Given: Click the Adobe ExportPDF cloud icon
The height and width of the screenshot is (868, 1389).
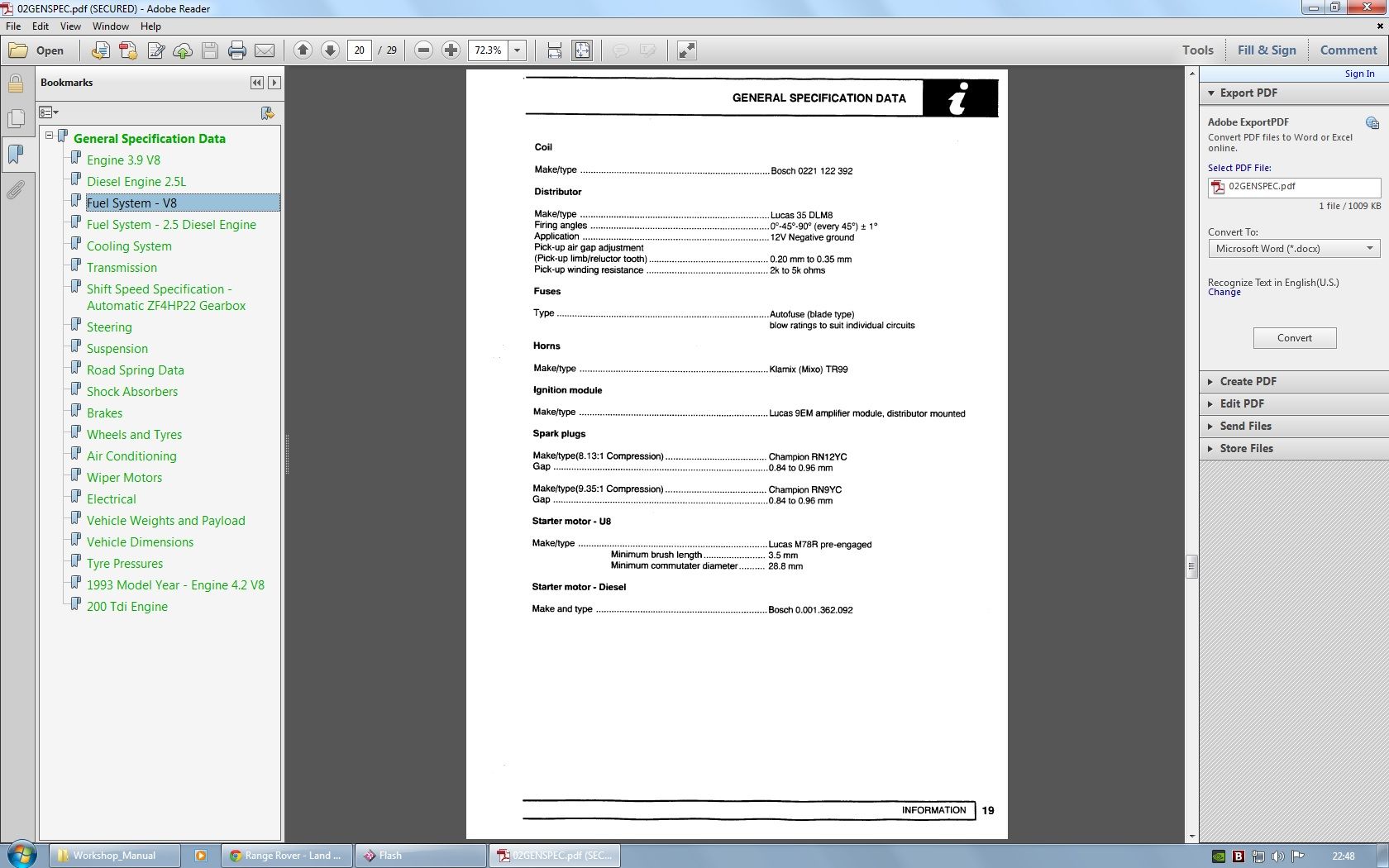Looking at the screenshot, I should [x=1372, y=123].
